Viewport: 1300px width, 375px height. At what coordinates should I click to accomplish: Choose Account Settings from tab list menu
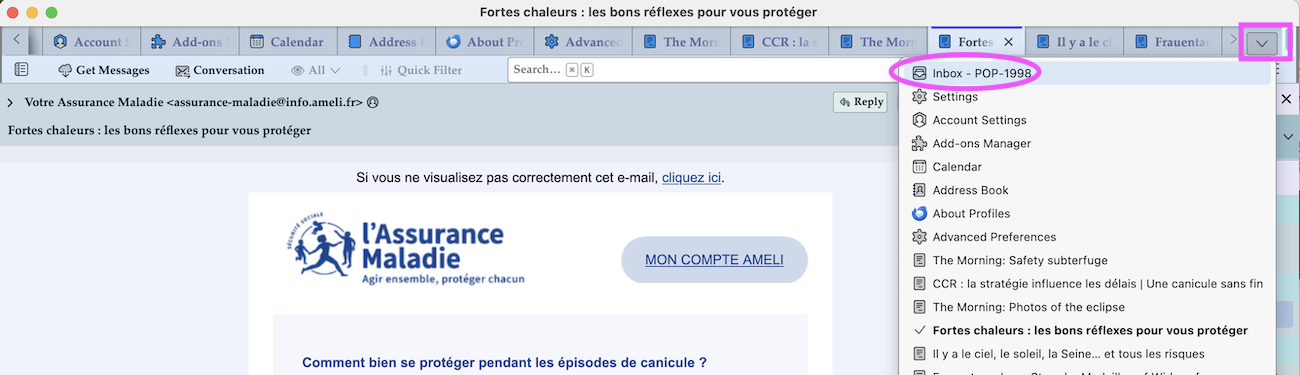[x=1087, y=120]
